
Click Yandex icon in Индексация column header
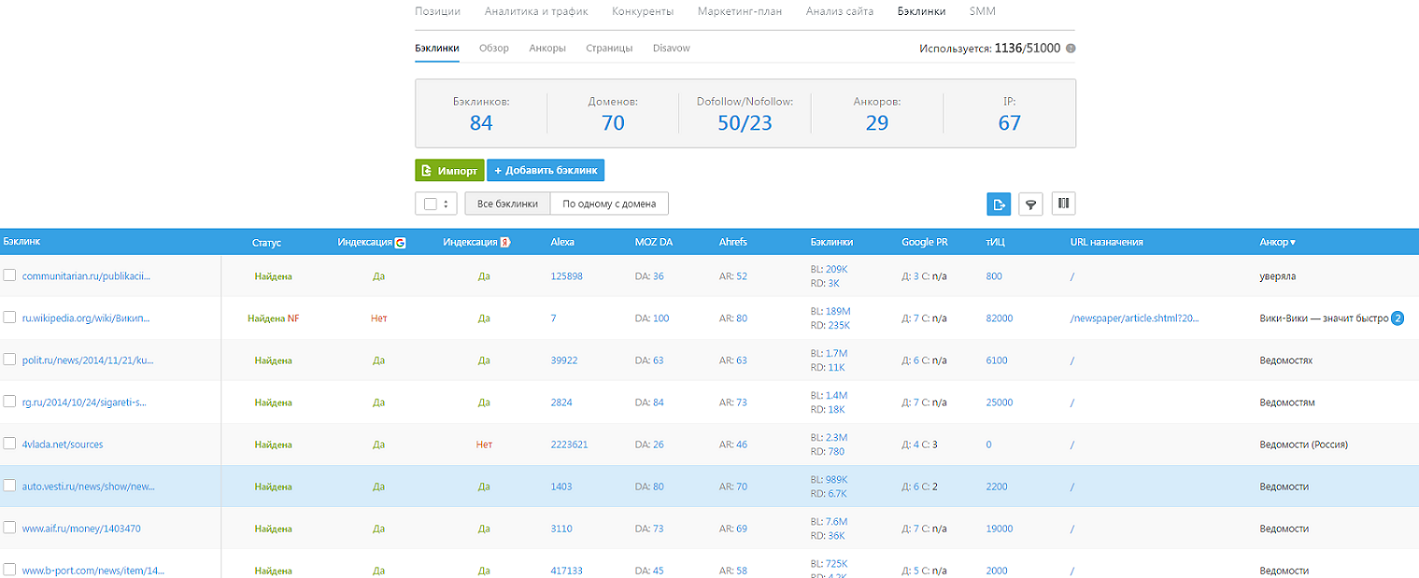[506, 242]
